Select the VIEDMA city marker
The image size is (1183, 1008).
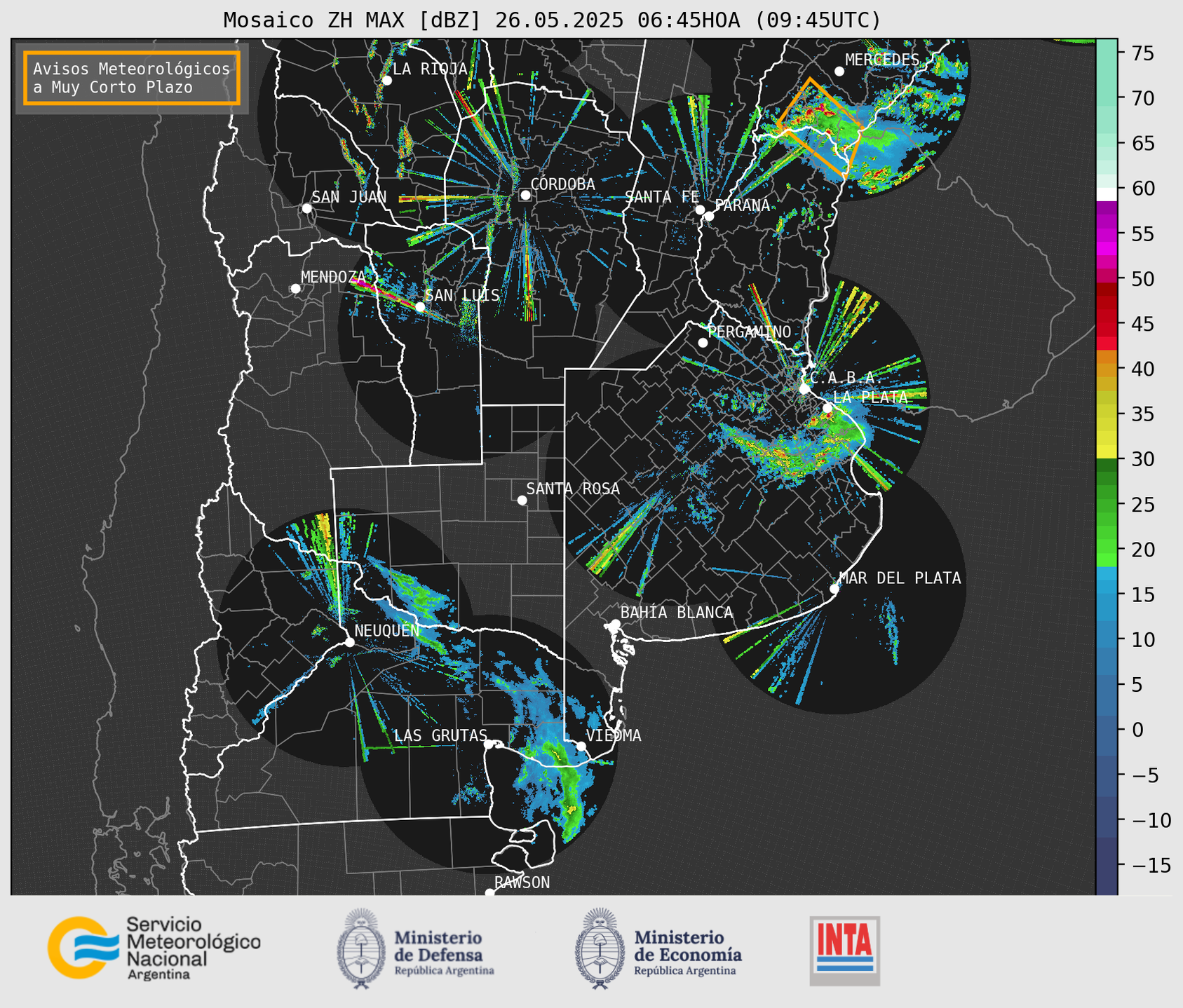click(x=581, y=746)
